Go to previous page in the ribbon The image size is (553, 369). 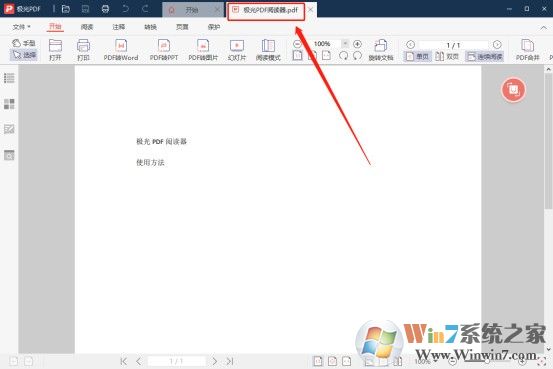410,44
